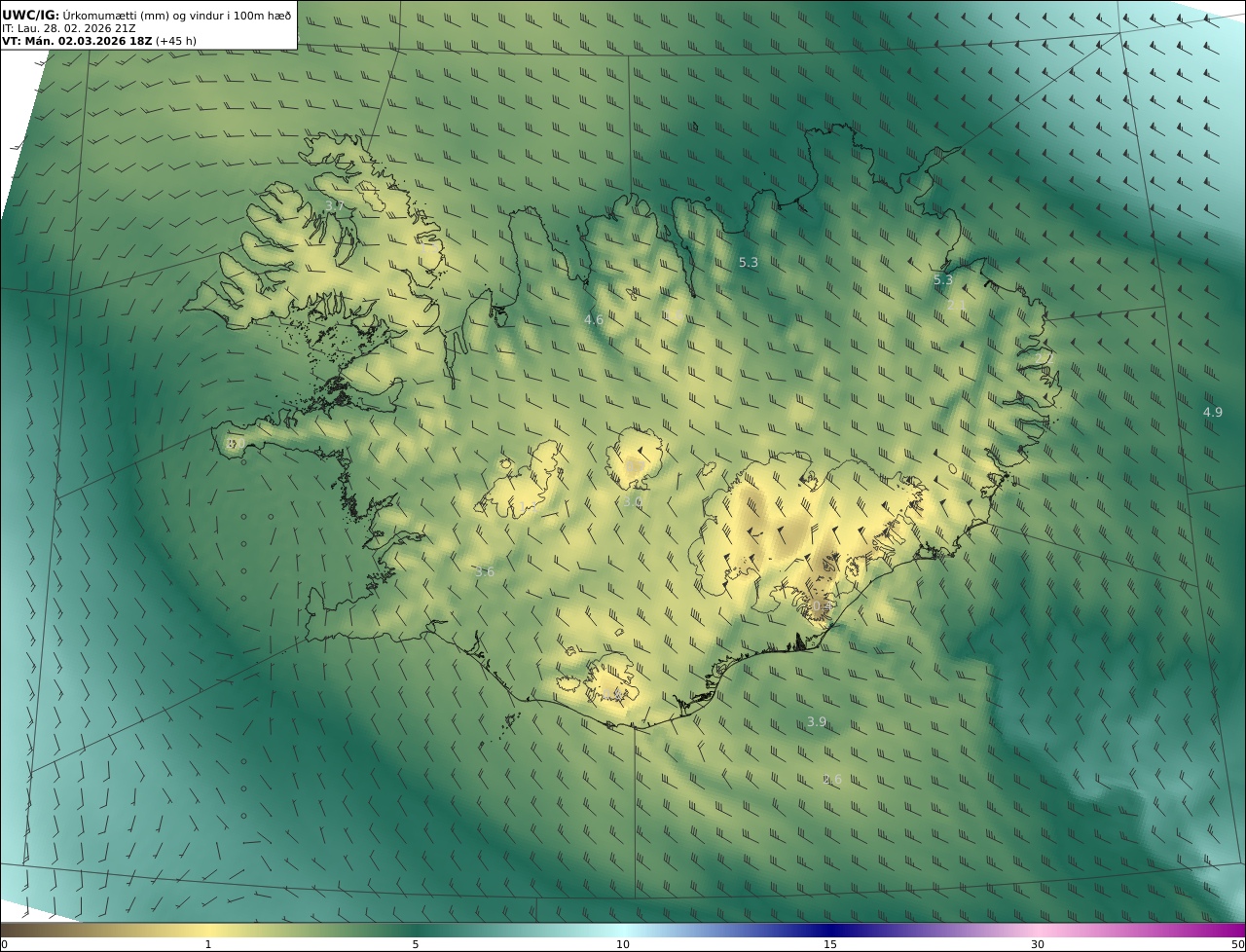This screenshot has width=1246, height=952.
Task: Click the colorbar tick label 15
Action: [x=830, y=944]
